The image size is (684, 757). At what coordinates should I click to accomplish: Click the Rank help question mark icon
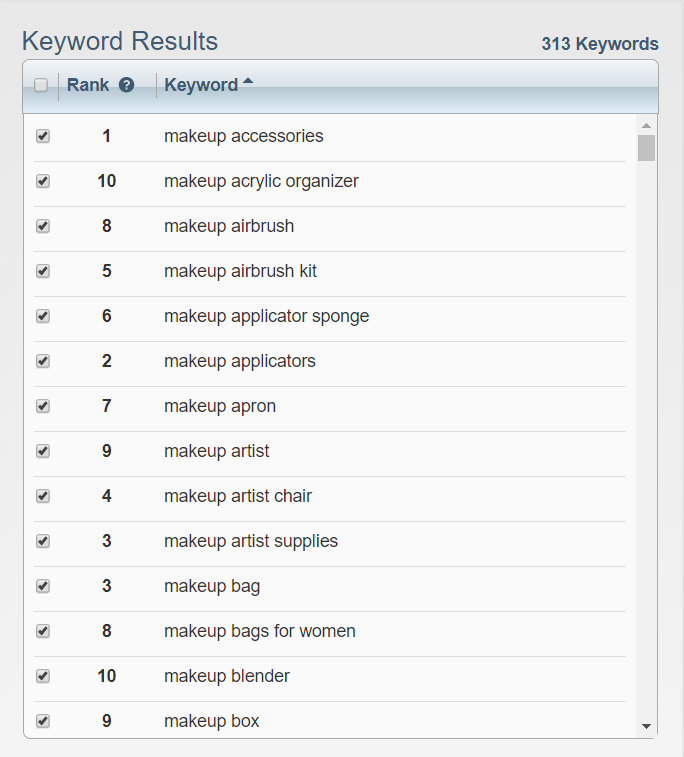[126, 85]
